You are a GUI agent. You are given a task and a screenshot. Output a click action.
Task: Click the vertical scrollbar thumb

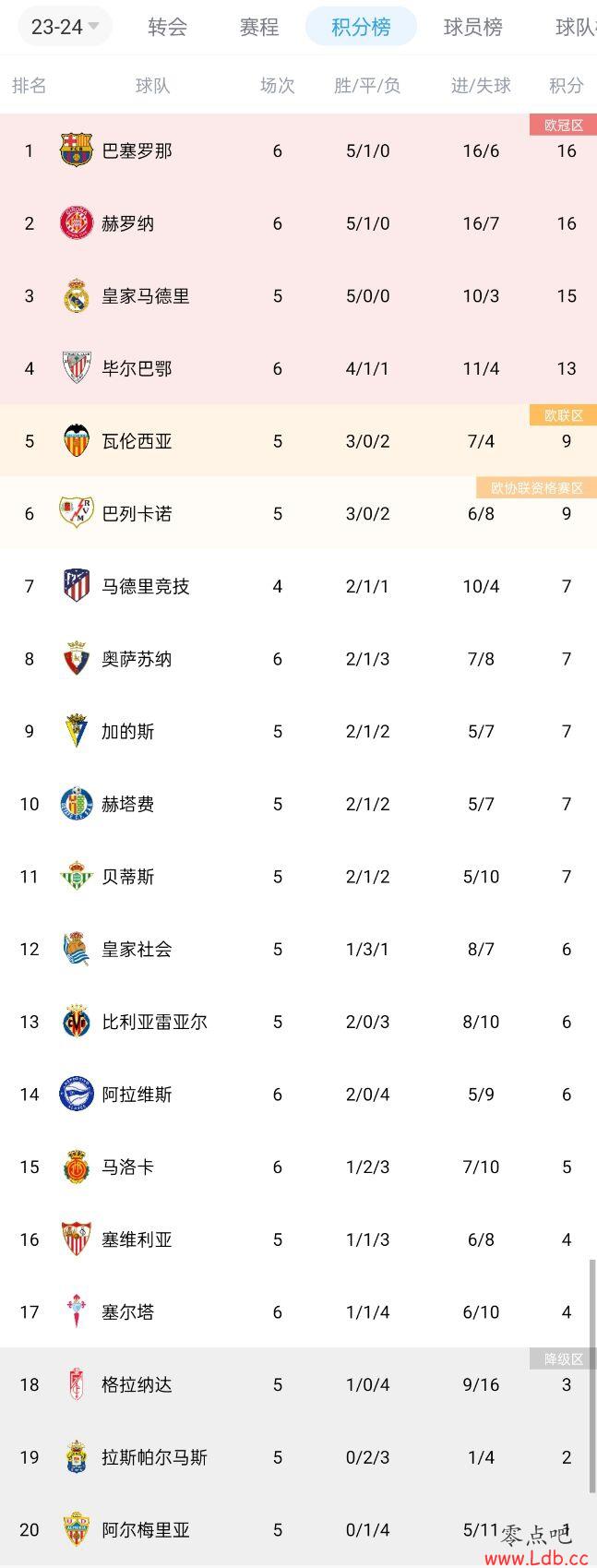(592, 1376)
